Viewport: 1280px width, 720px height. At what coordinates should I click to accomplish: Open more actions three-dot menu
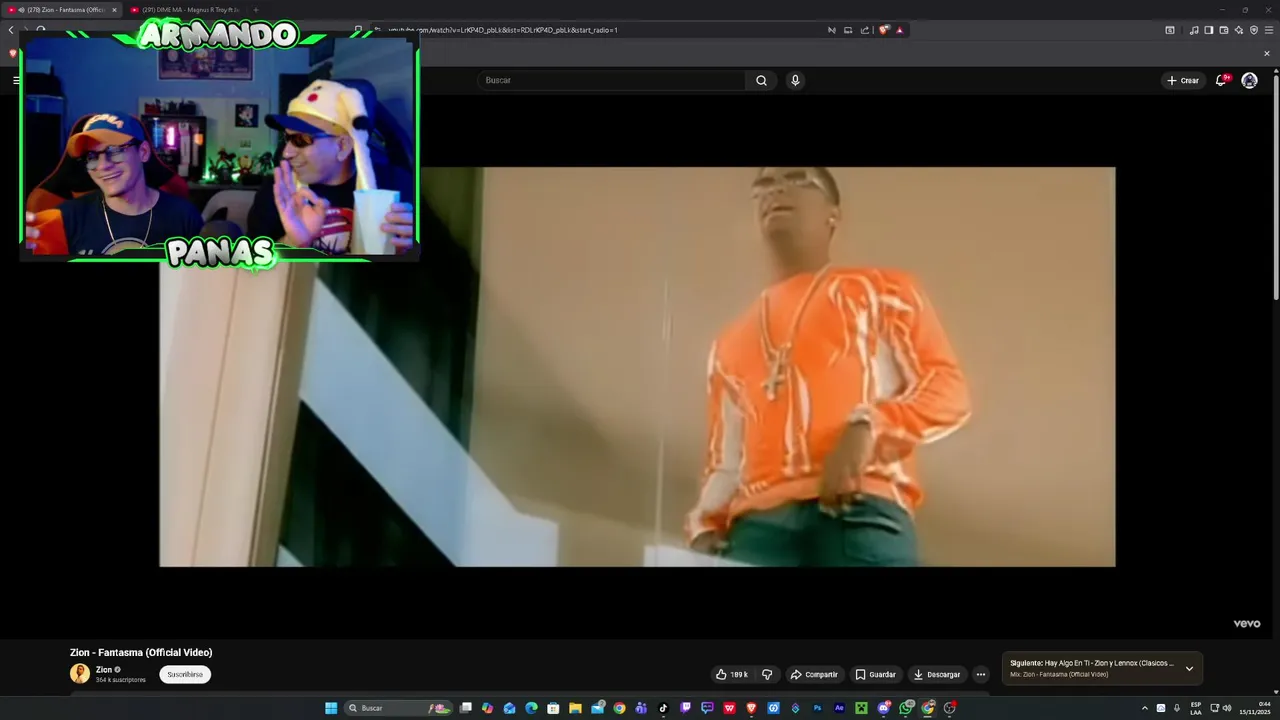[981, 674]
